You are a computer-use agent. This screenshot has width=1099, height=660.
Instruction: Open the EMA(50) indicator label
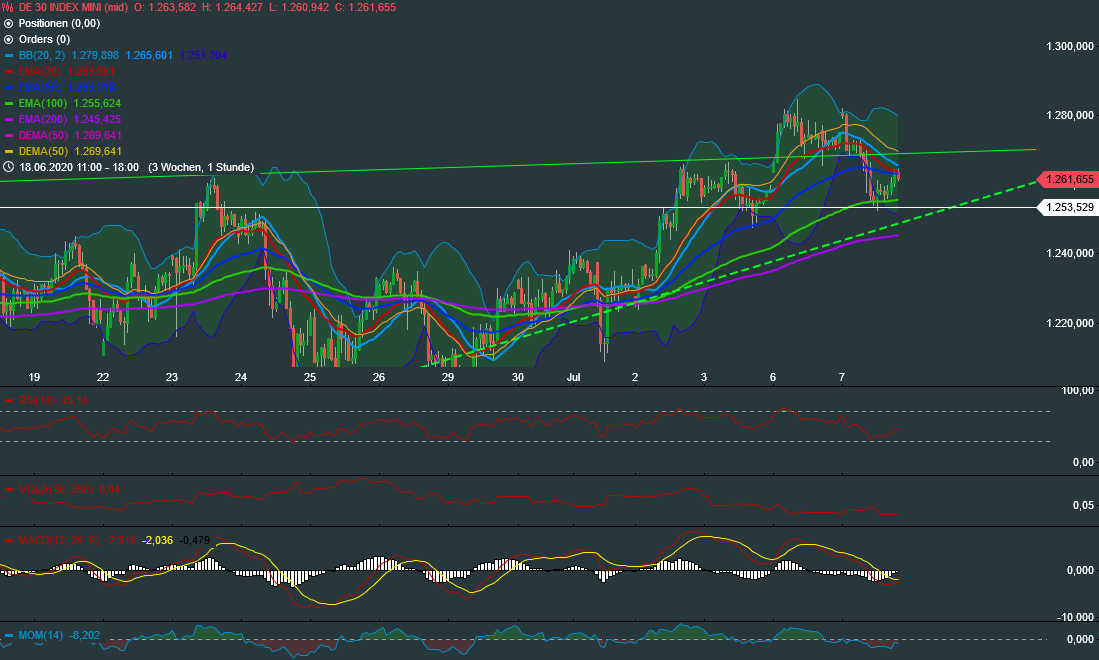40,87
